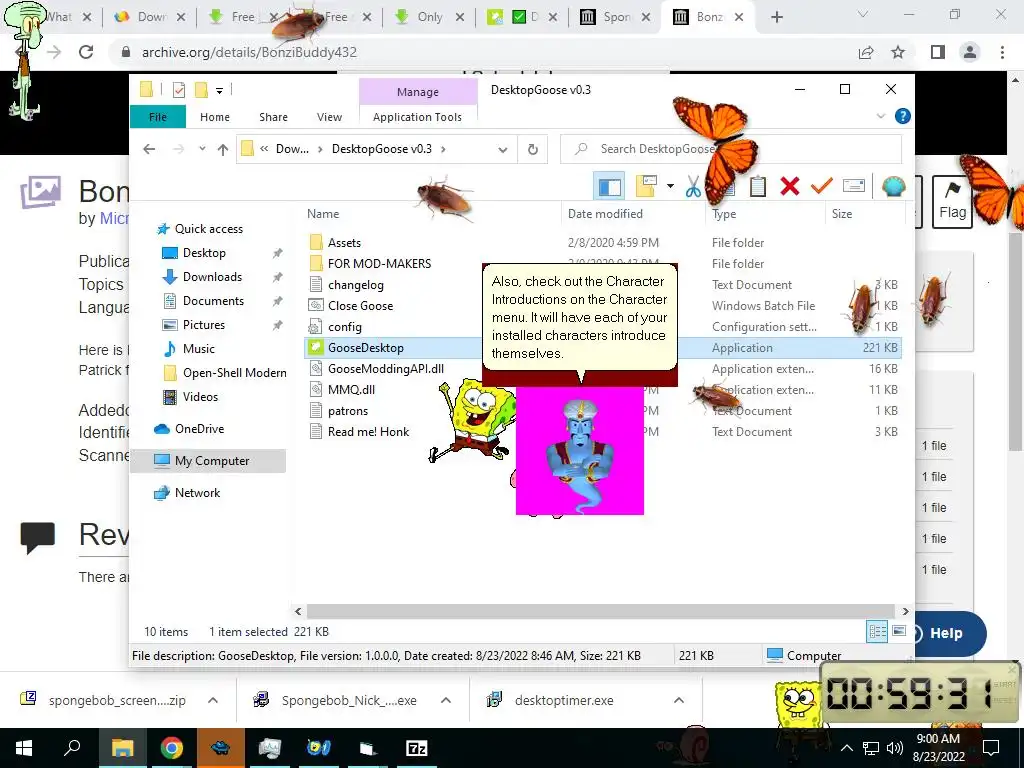Click the Flag button on archive page
This screenshot has width=1024, height=768.
952,201
